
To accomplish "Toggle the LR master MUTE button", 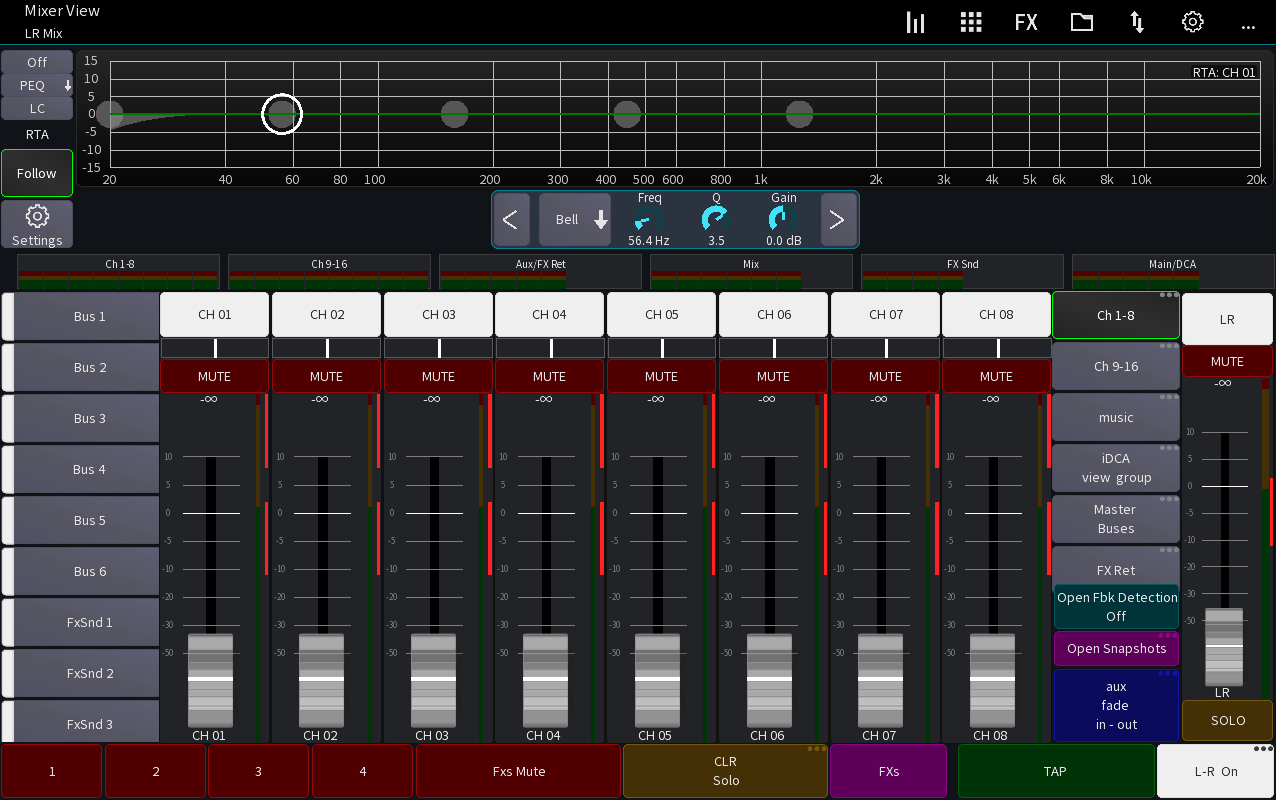I will [x=1227, y=361].
